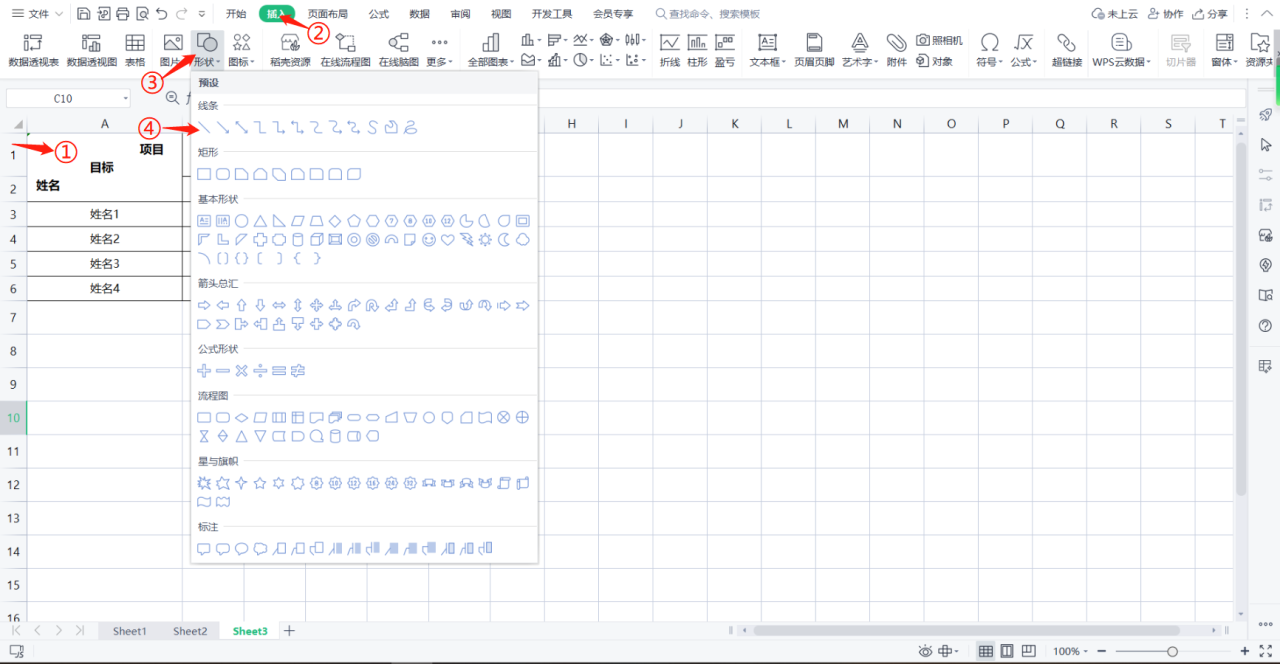The height and width of the screenshot is (664, 1280).
Task: Choose the isosceles triangle basic shape
Action: 260,221
